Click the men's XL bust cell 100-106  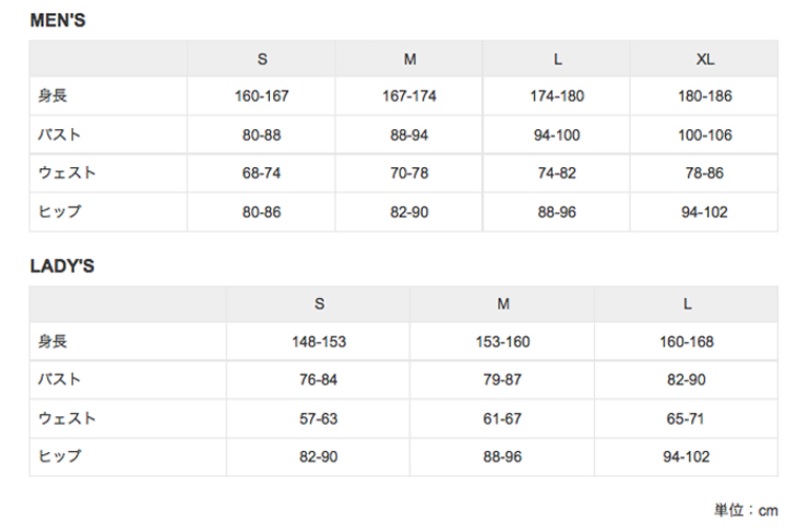(705, 135)
